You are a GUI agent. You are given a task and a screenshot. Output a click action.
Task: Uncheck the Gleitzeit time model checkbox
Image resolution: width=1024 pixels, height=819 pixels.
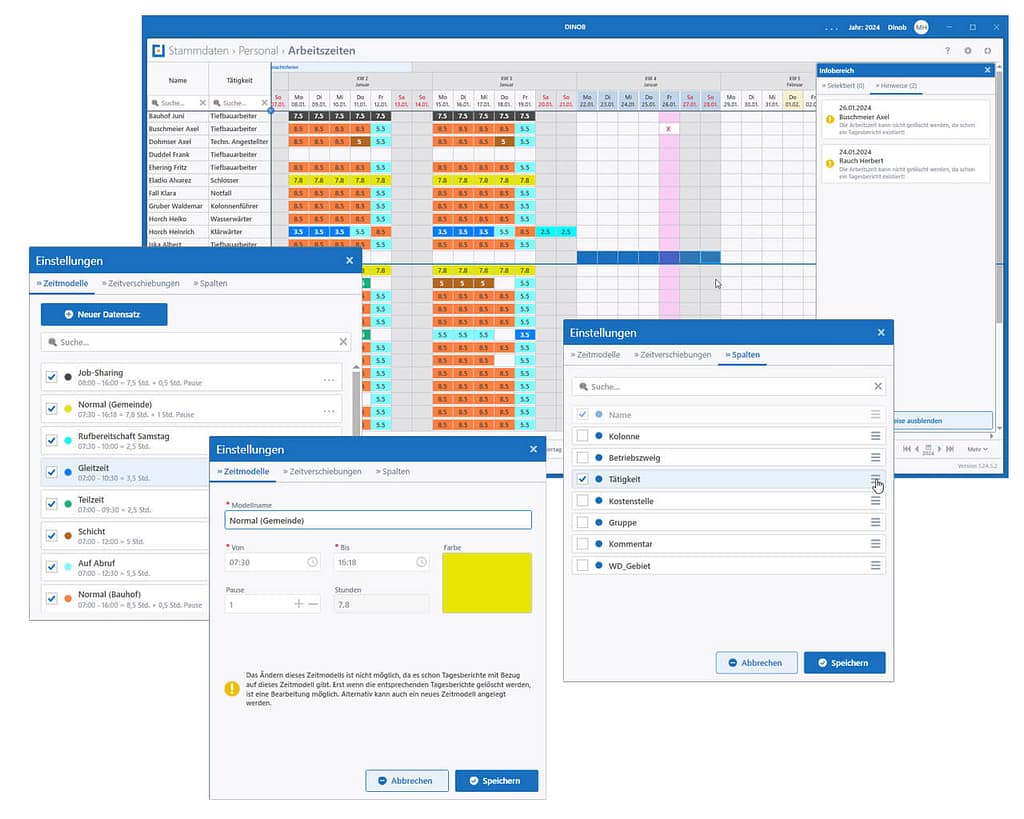click(52, 471)
